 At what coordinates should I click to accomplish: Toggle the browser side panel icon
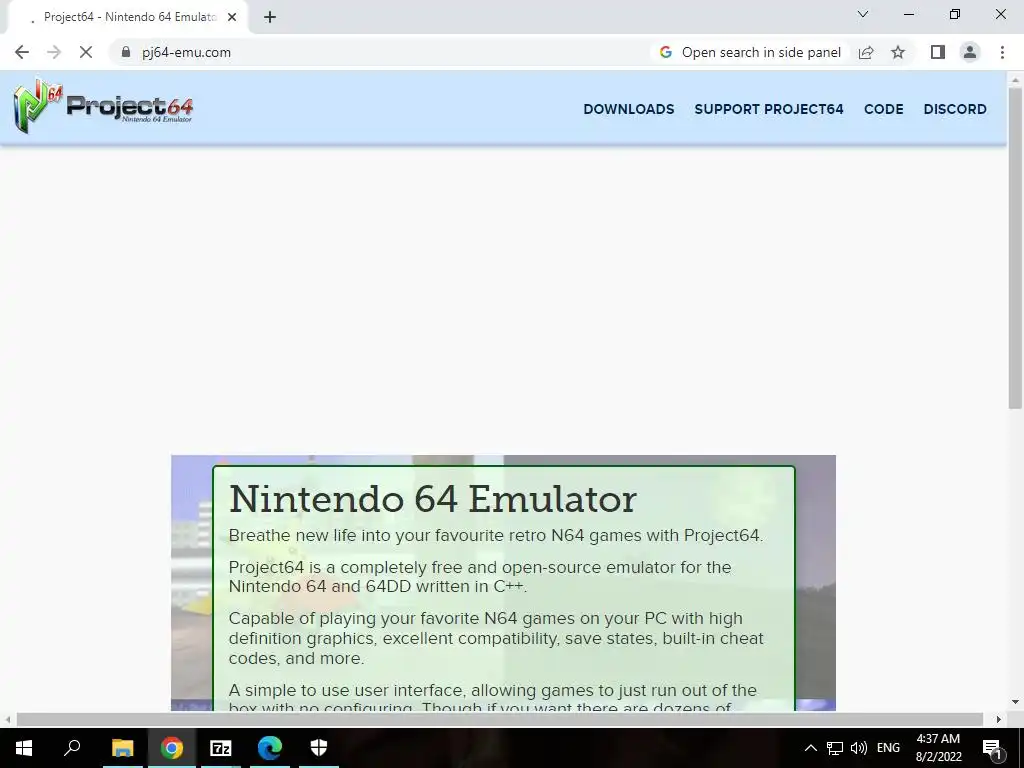coord(938,52)
